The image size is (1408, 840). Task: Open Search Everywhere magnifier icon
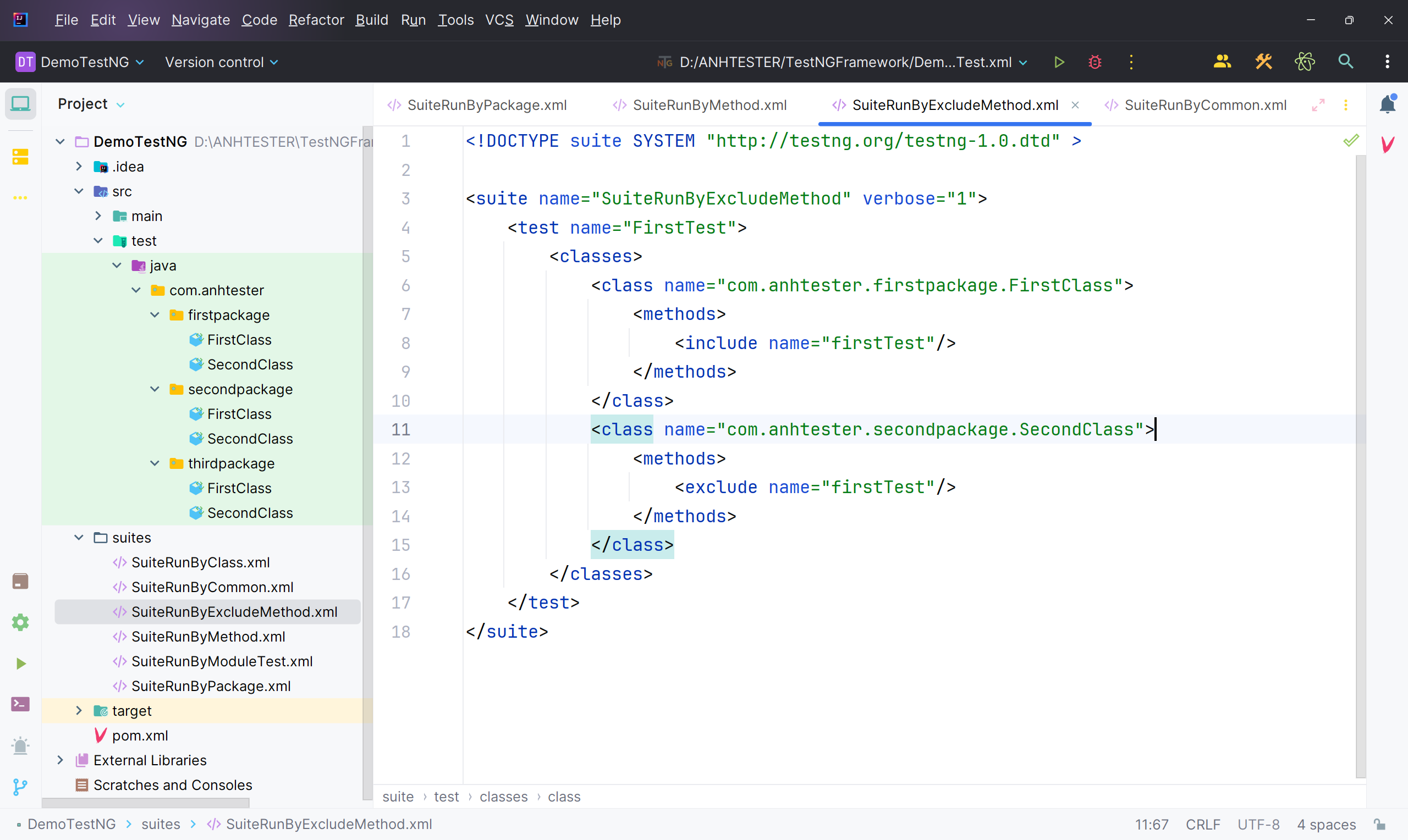tap(1346, 62)
